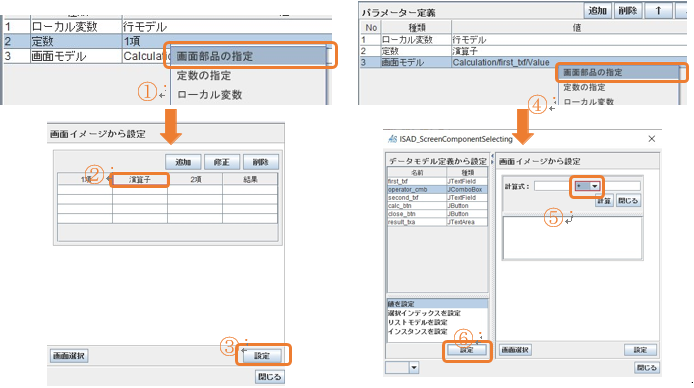The width and height of the screenshot is (694, 388).
Task: Select second_txf row in data model list
Action: 437,197
